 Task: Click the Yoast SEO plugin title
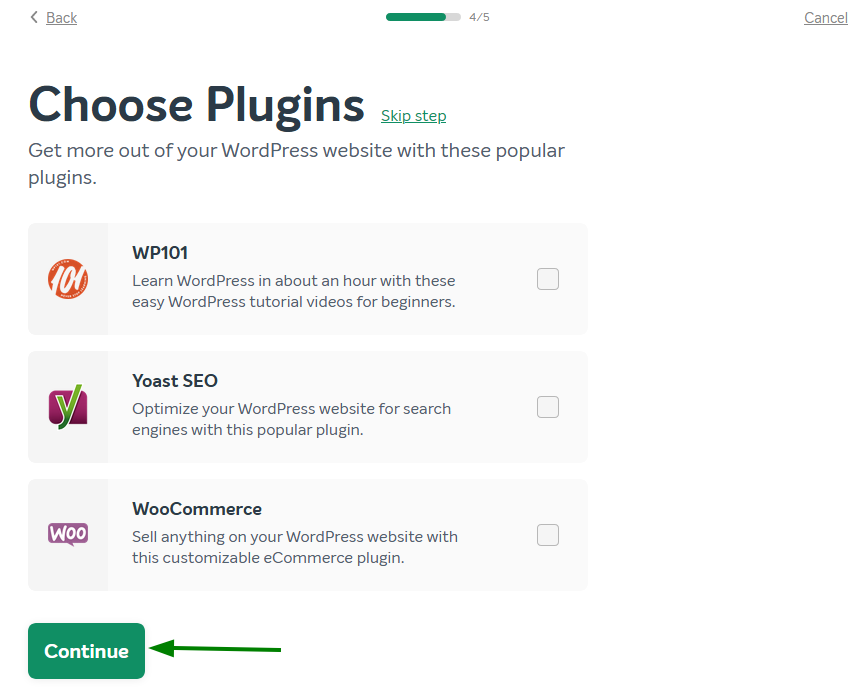coord(175,381)
